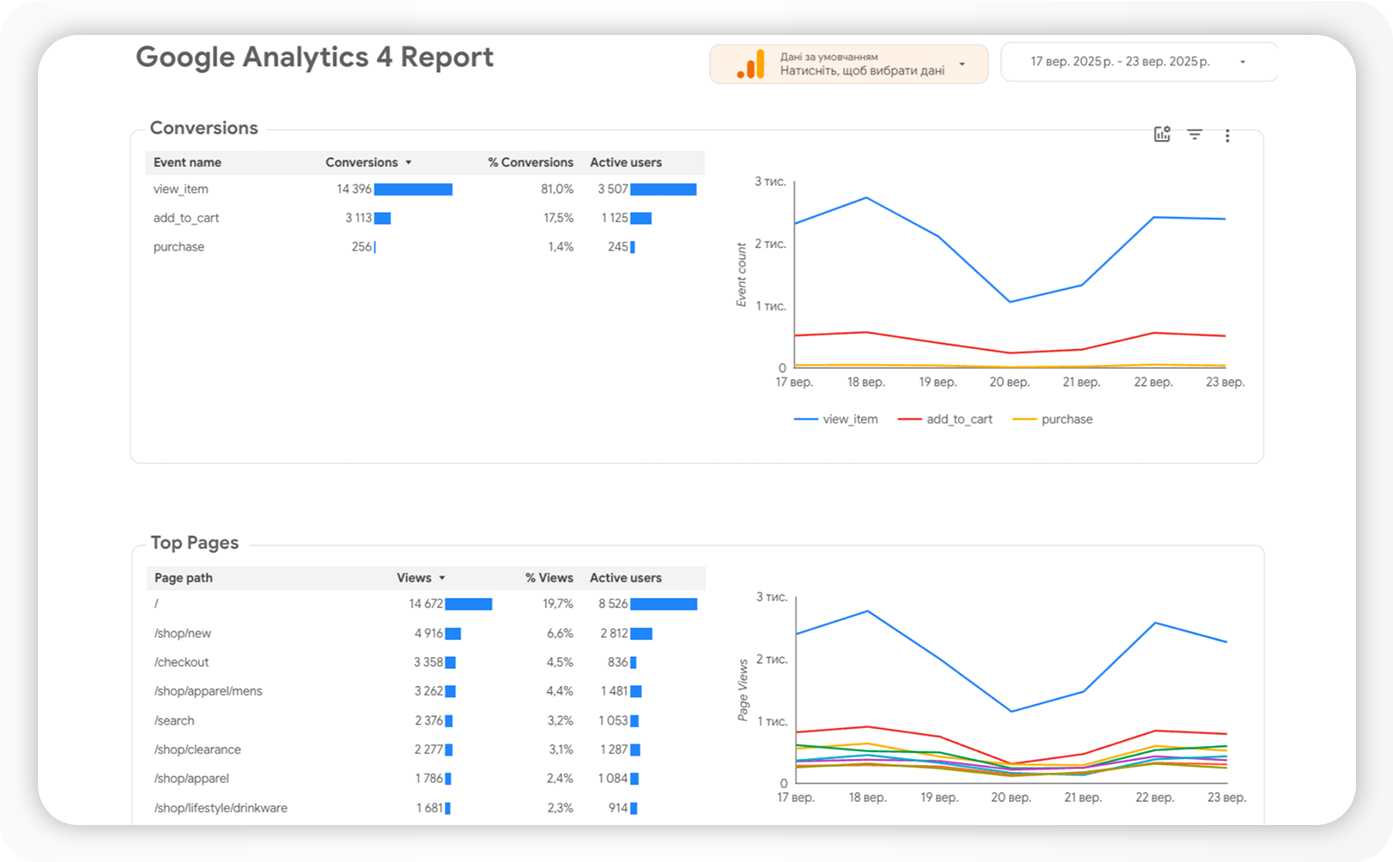Image resolution: width=1393 pixels, height=862 pixels.
Task: Click the sort arrow next to Views header
Action: pyautogui.click(x=442, y=578)
